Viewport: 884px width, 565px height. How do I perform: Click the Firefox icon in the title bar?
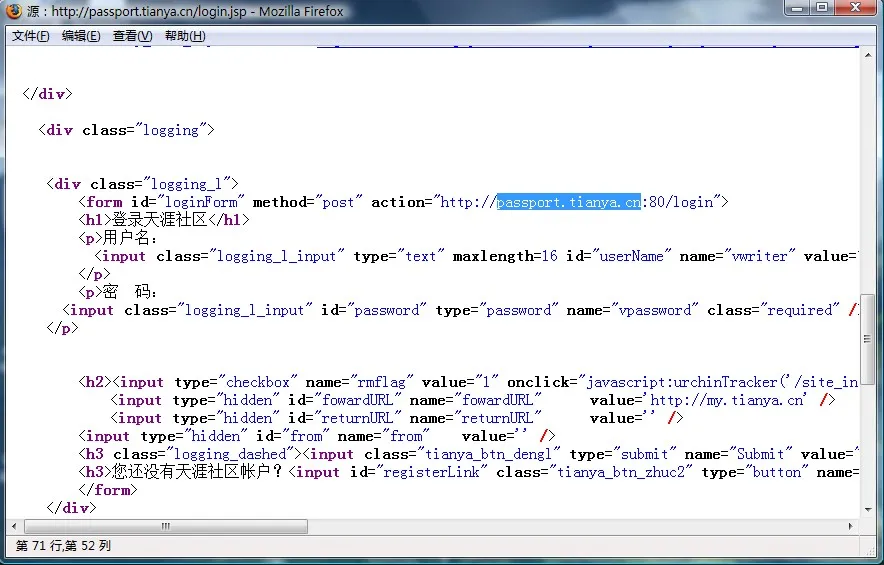pos(13,12)
